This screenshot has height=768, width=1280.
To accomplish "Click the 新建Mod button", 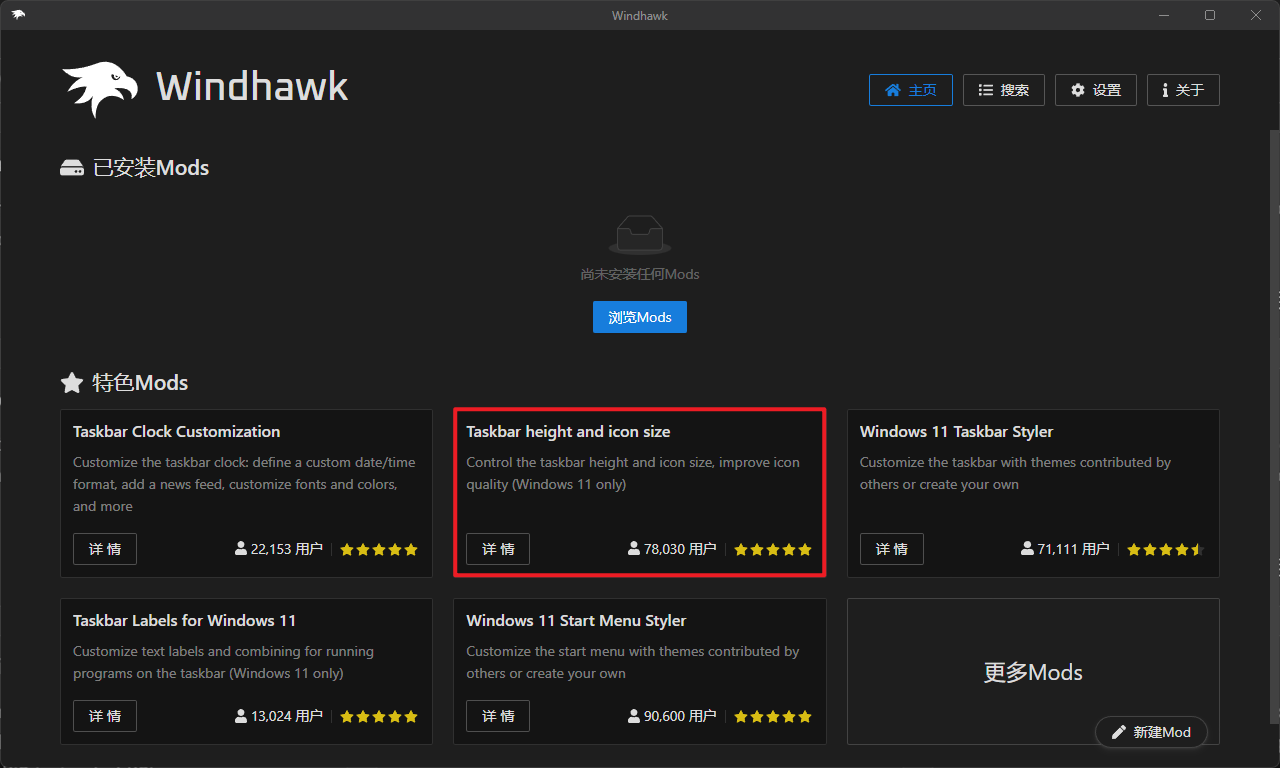I will coord(1151,732).
